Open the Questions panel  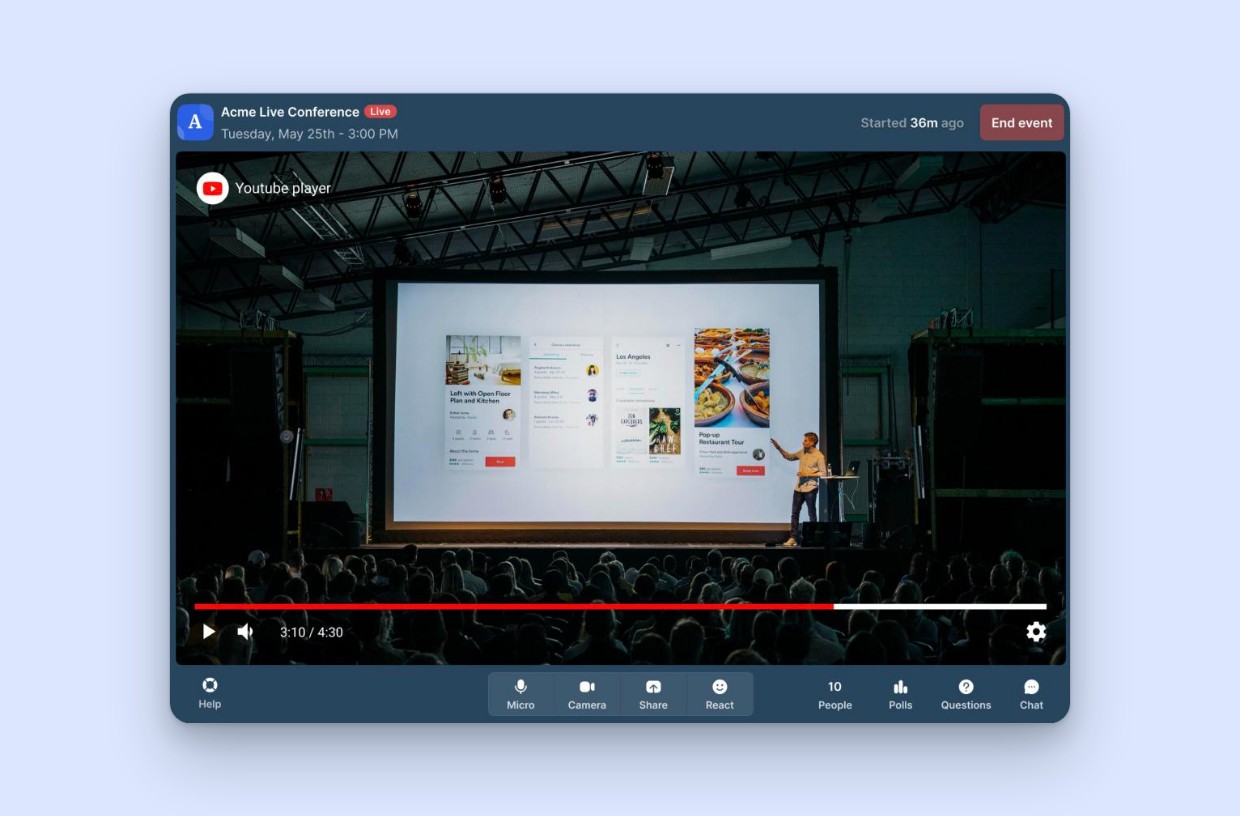click(x=966, y=695)
